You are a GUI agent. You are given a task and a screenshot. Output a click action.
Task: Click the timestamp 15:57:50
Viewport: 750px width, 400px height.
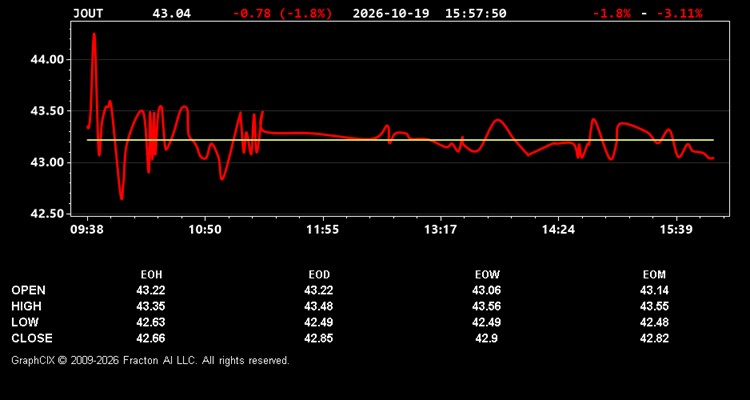click(x=475, y=13)
